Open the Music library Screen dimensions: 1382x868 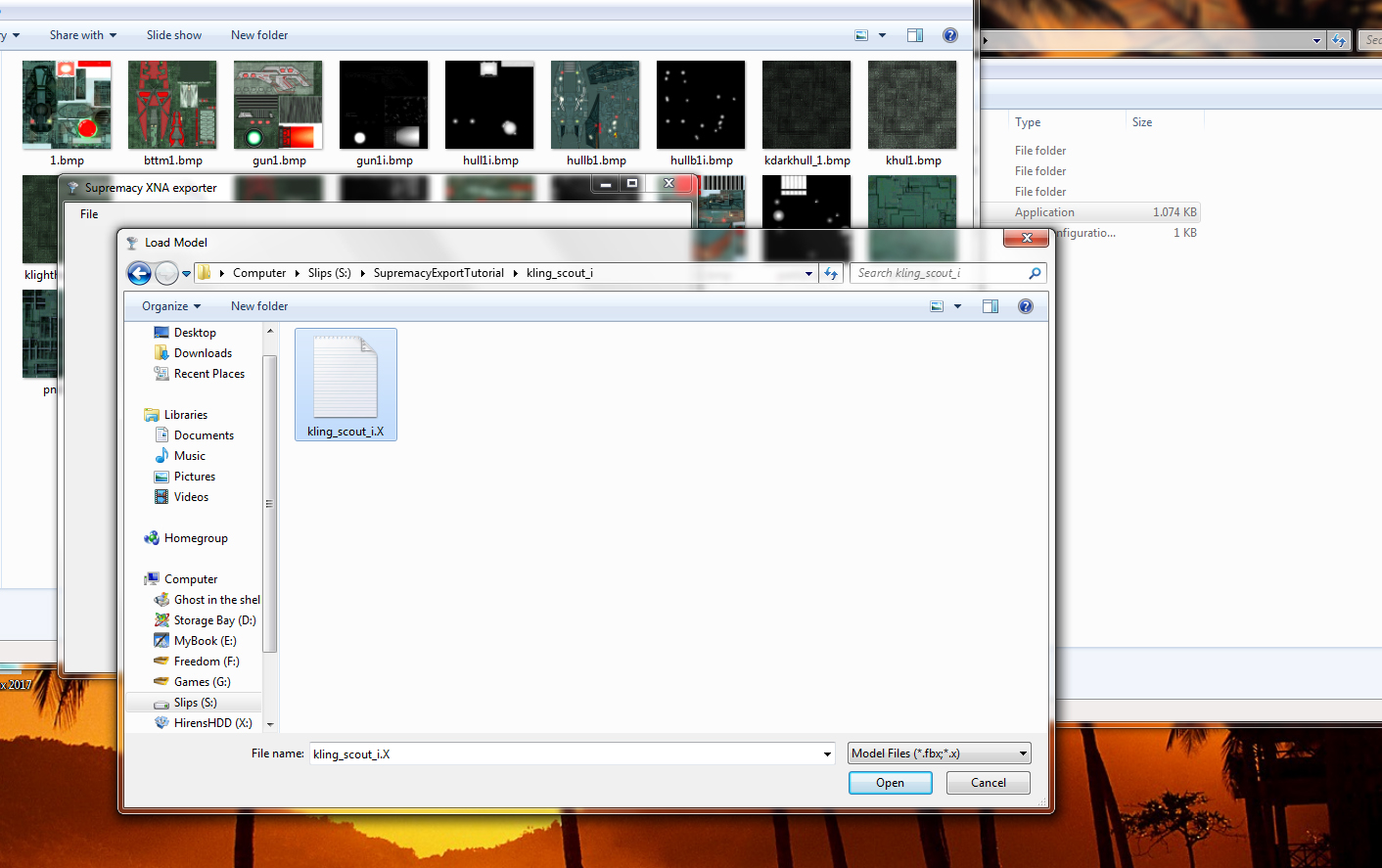point(180,456)
